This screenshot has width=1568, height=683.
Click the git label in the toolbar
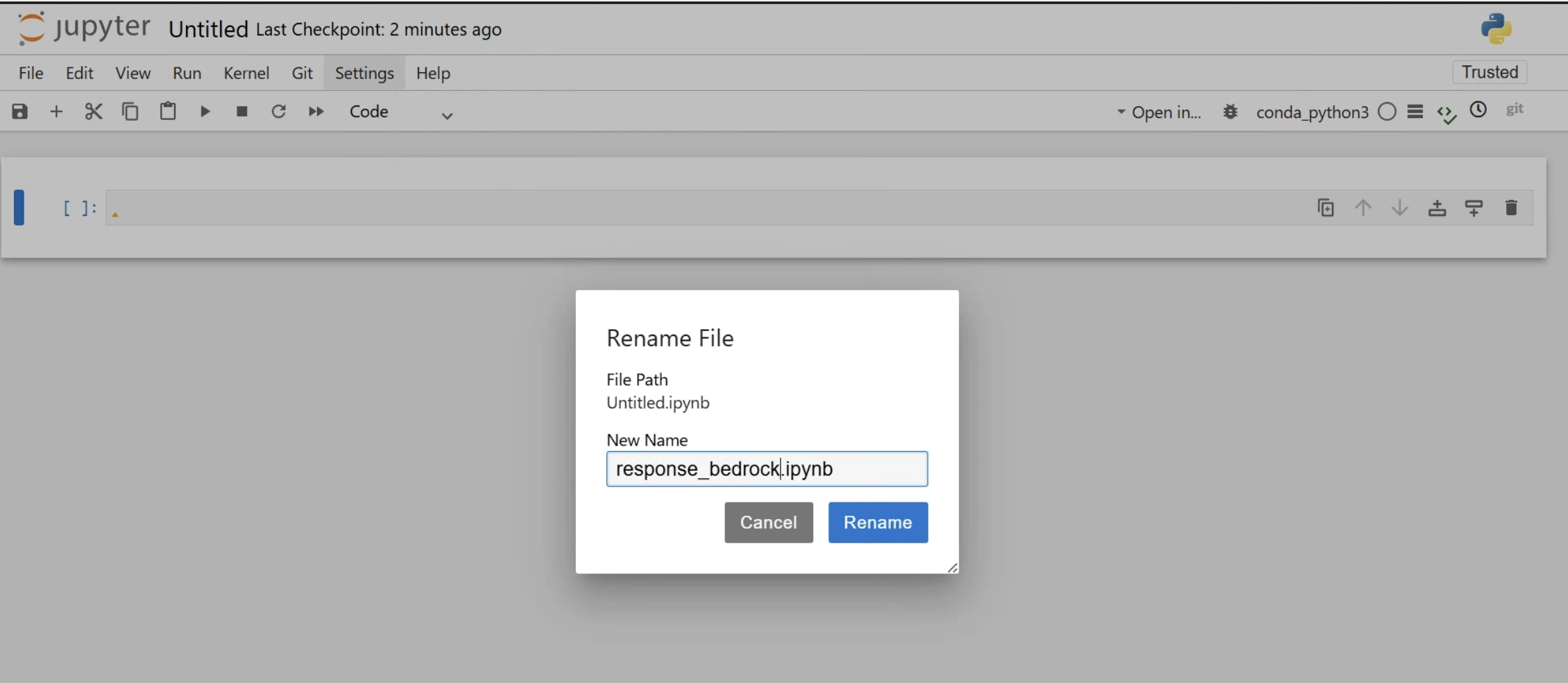coord(1515,109)
